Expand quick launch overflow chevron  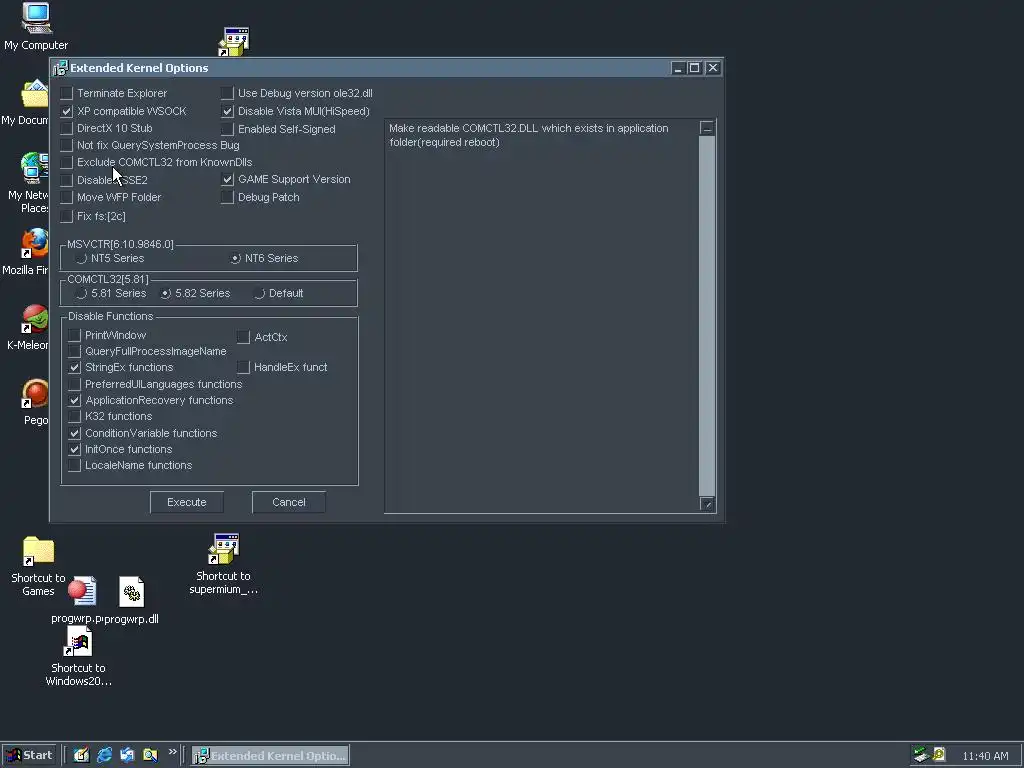pyautogui.click(x=172, y=752)
